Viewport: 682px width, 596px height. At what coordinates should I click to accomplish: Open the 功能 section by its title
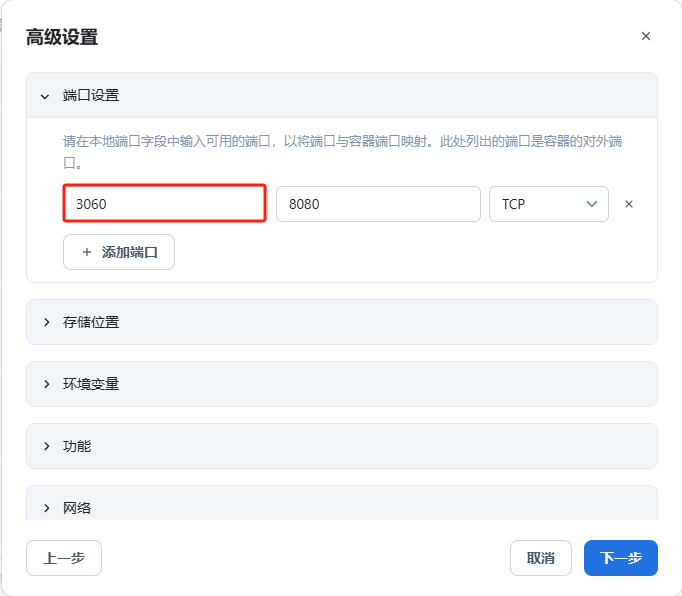tap(77, 446)
